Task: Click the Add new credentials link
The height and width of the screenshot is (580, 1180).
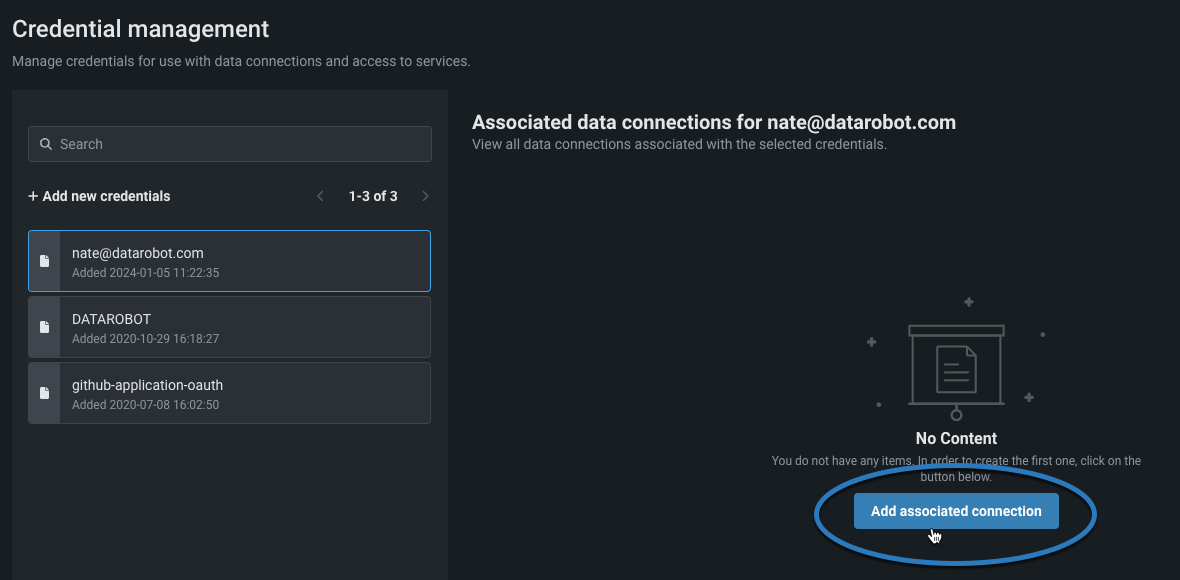Action: 106,196
